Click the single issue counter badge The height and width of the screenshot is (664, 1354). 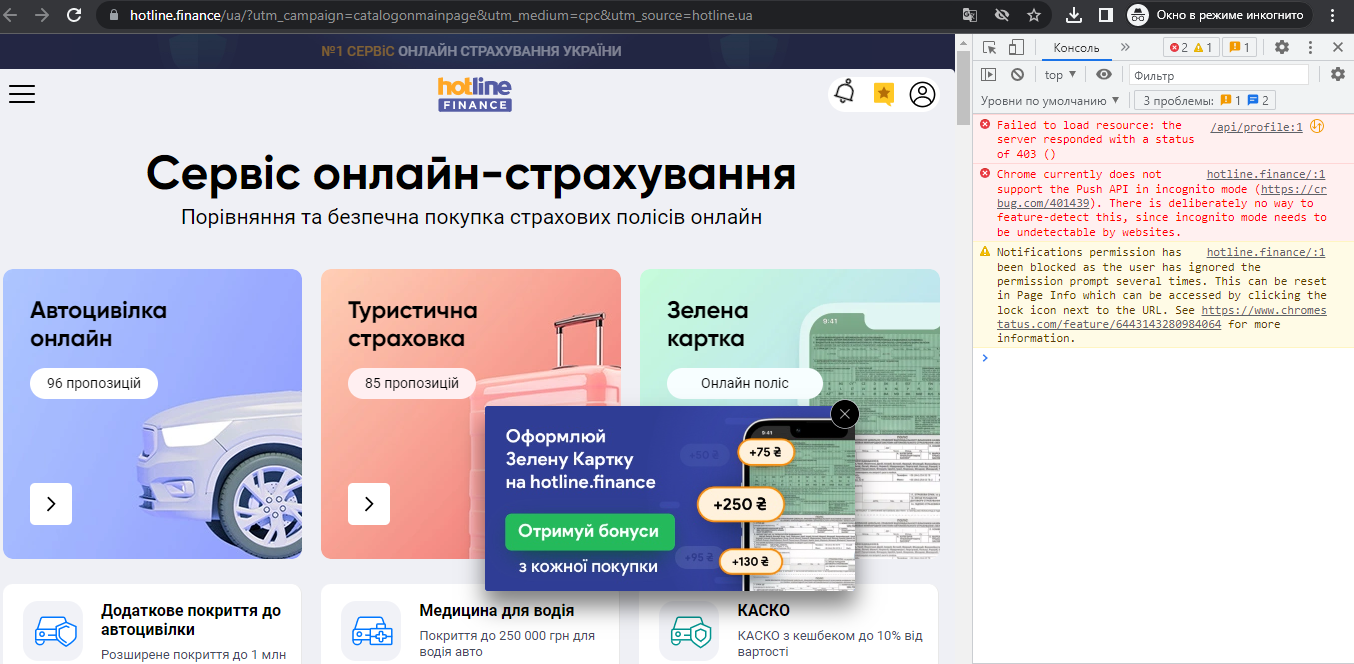1239,47
